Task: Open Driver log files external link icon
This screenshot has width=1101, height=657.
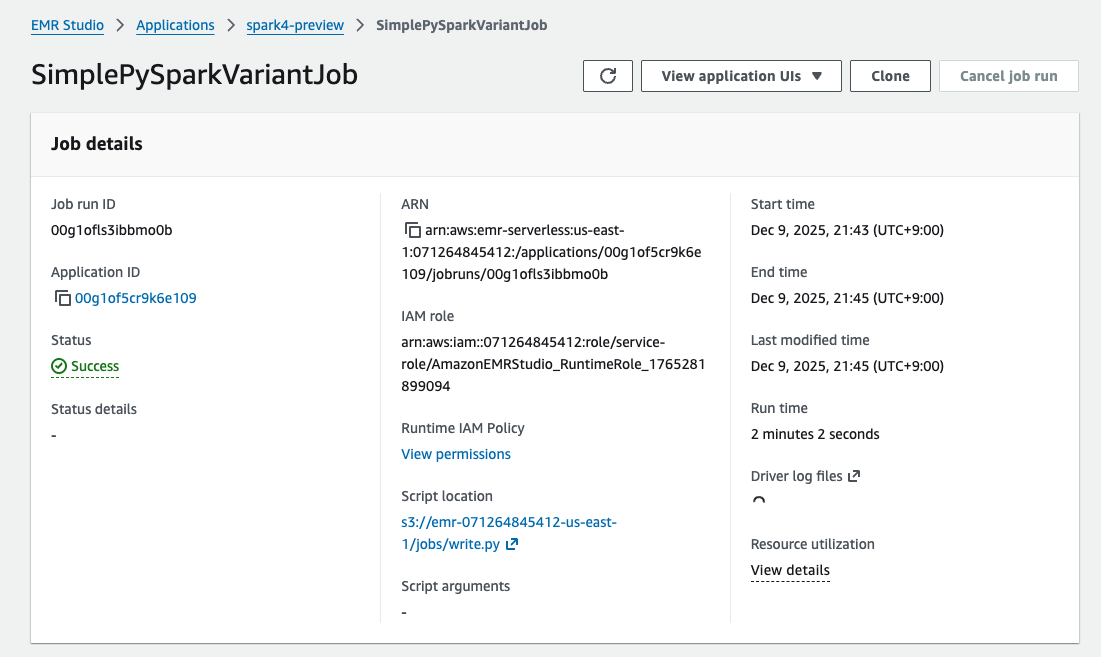Action: pyautogui.click(x=854, y=476)
